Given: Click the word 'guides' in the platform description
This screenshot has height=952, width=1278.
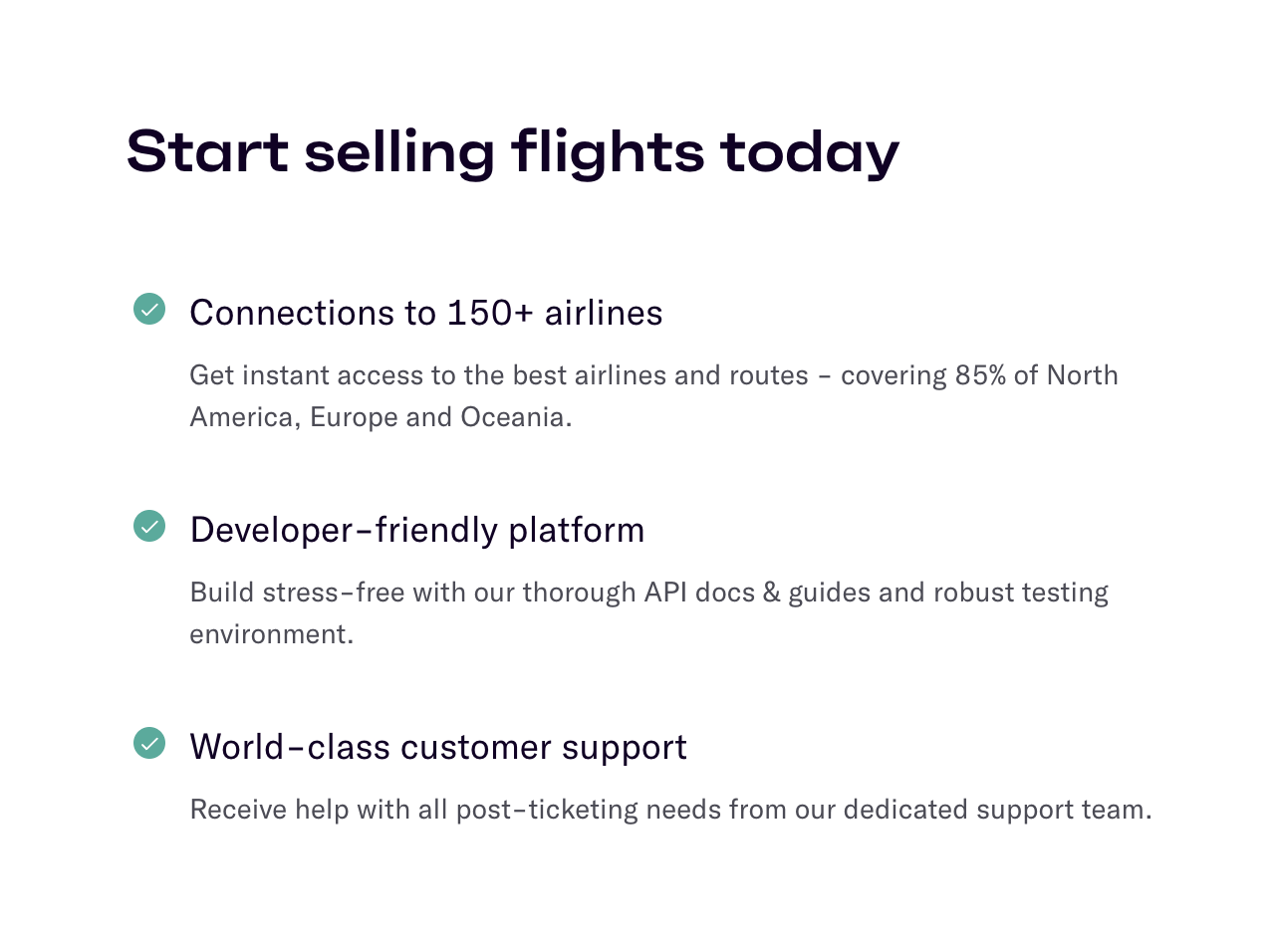Looking at the screenshot, I should [829, 594].
